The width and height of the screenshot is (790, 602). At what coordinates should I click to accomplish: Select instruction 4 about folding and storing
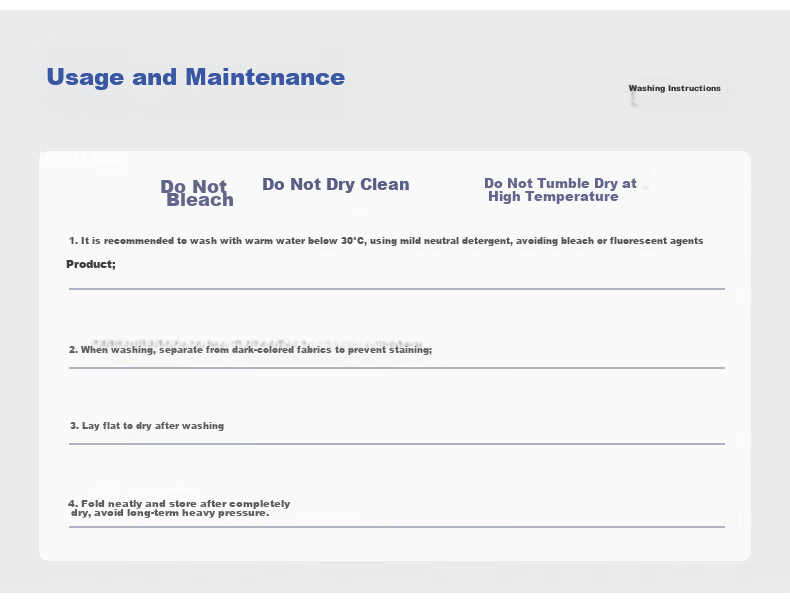pos(179,508)
